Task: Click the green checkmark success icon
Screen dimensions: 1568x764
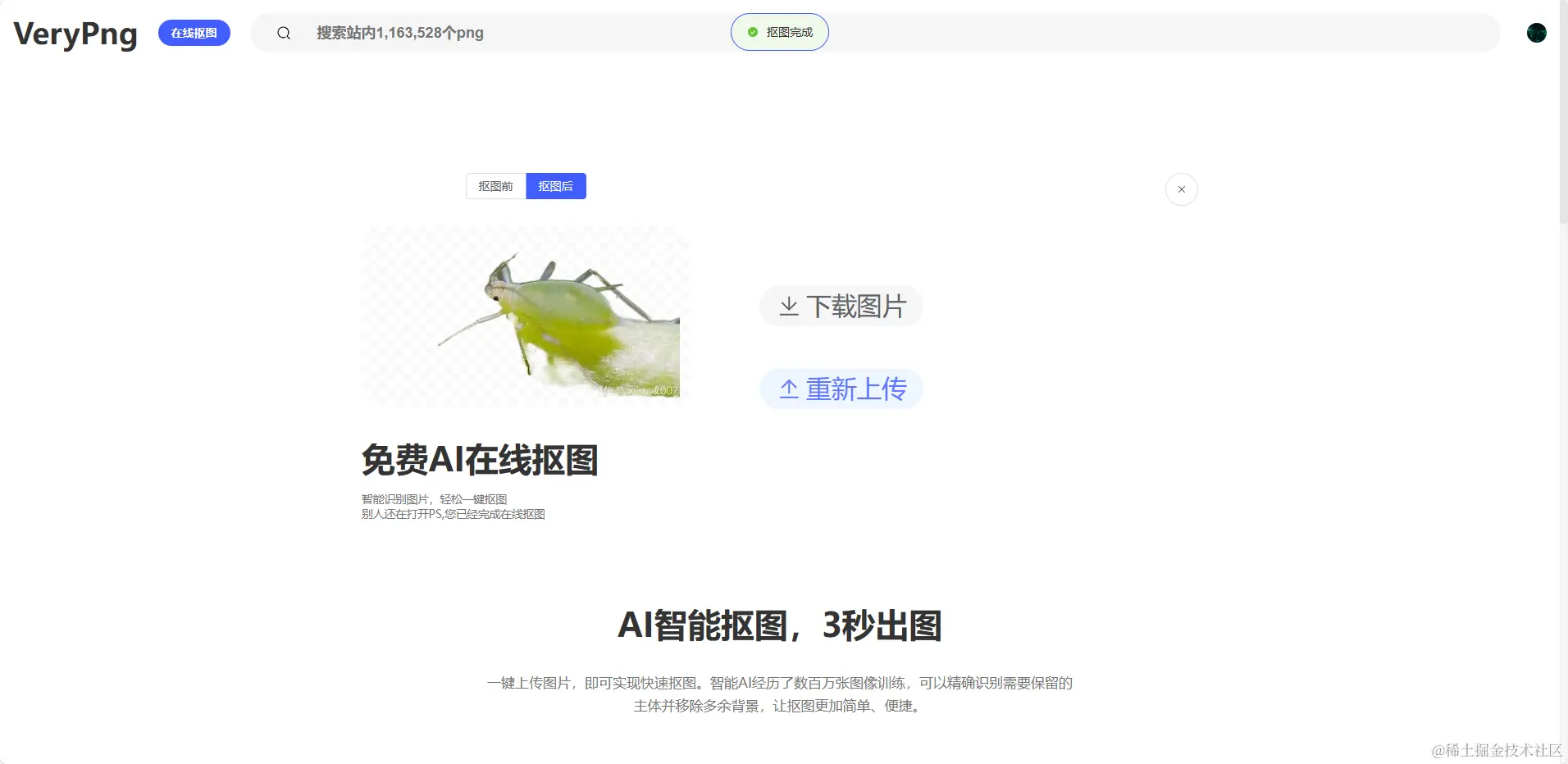Action: pos(753,32)
